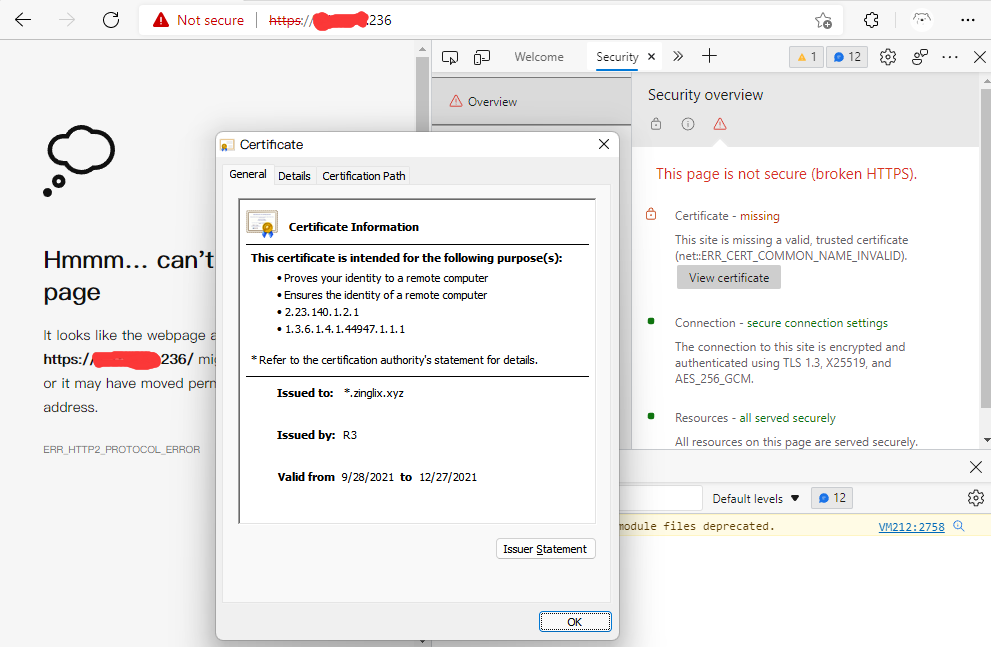
Task: Open the VM212:2758 source link
Action: [911, 526]
